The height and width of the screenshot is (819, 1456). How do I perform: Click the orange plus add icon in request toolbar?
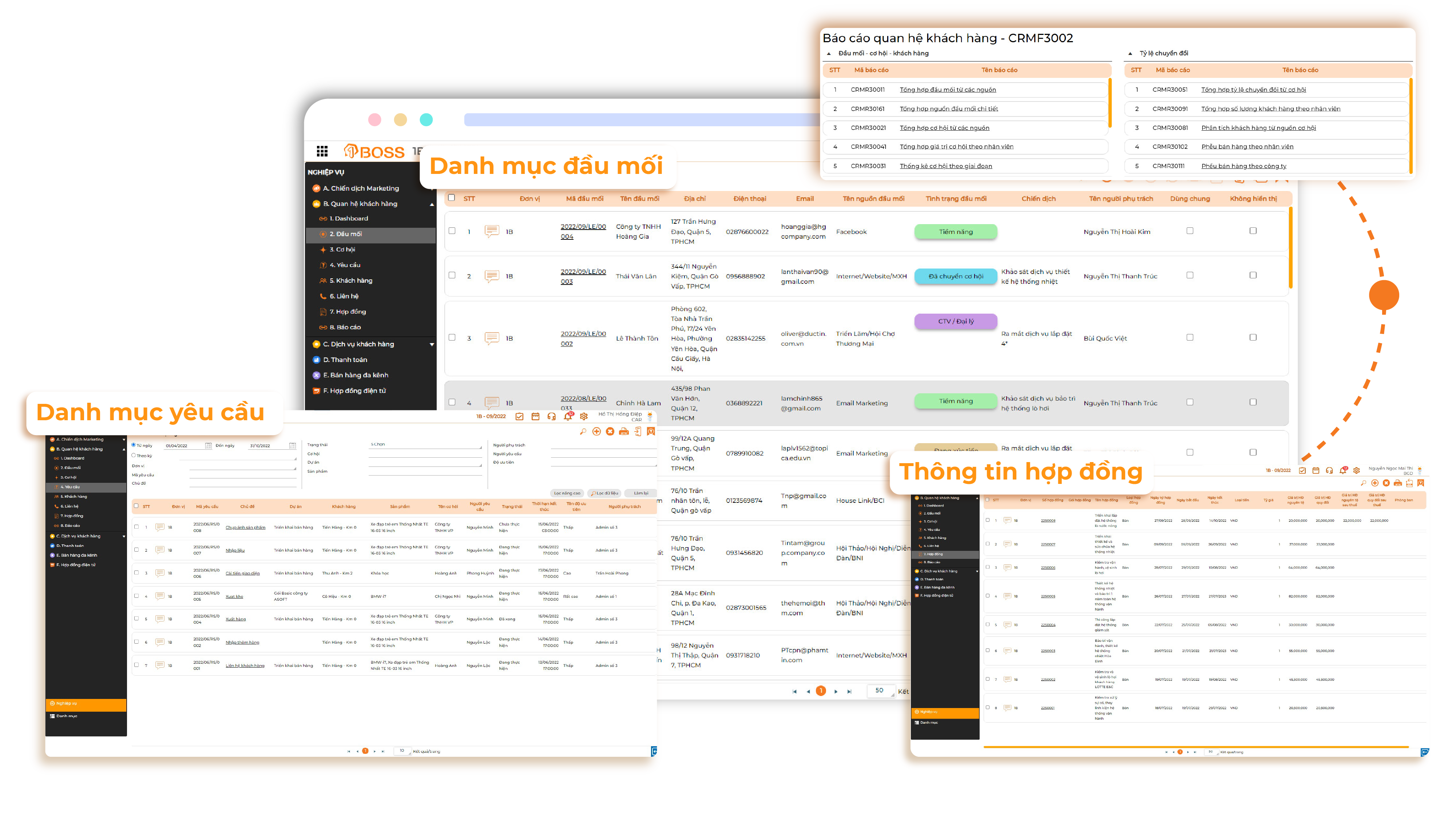pyautogui.click(x=596, y=432)
